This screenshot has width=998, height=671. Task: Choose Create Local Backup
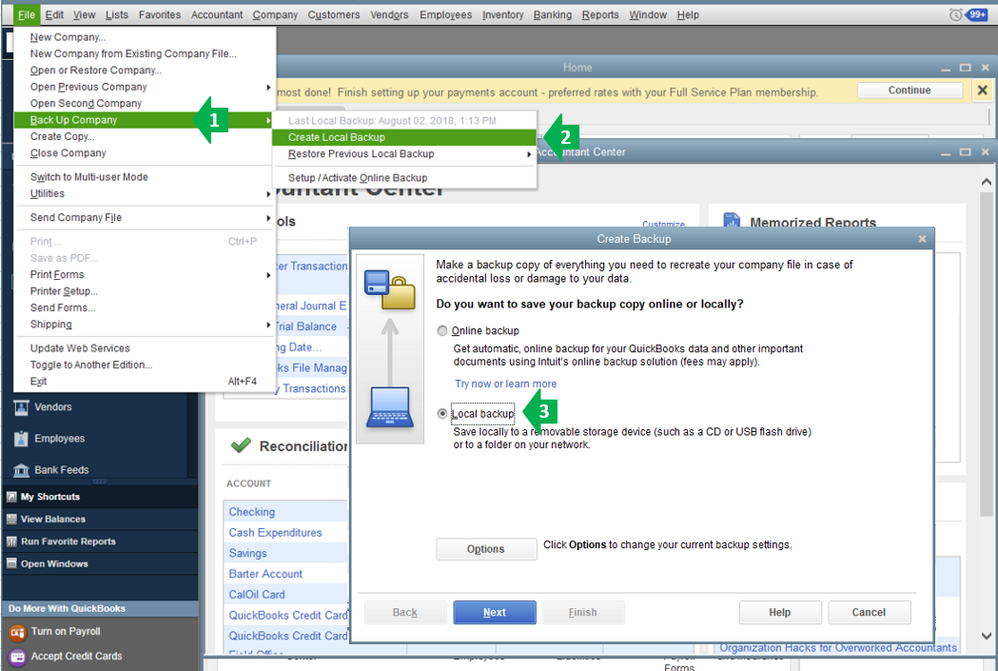point(404,137)
